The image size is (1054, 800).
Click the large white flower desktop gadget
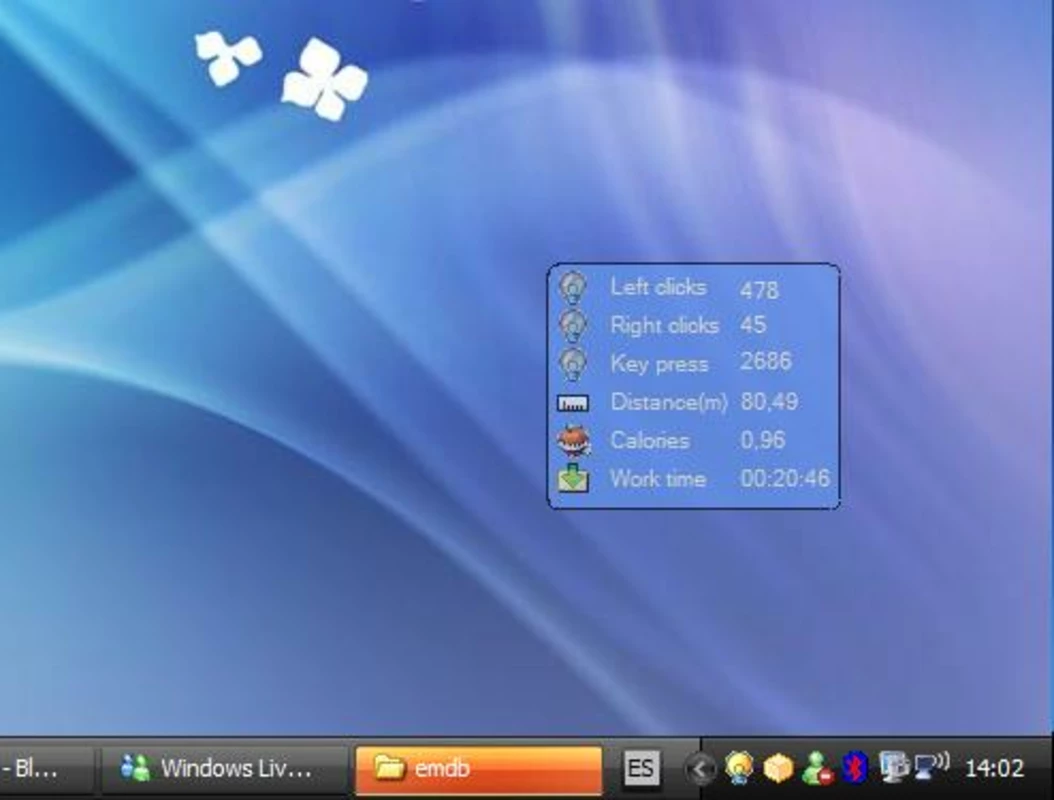pos(325,79)
